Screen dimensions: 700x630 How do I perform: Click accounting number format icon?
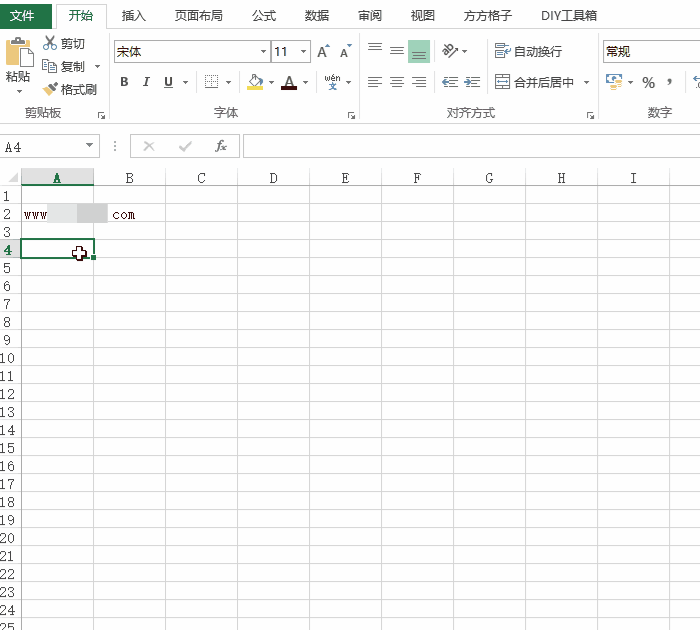(614, 82)
